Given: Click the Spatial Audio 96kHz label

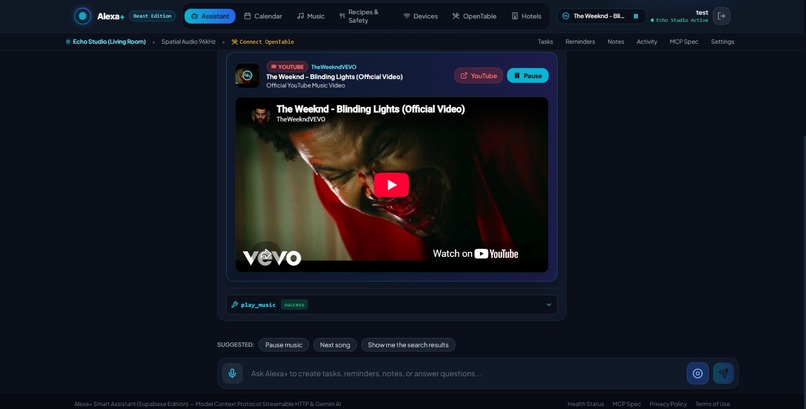Looking at the screenshot, I should (189, 42).
